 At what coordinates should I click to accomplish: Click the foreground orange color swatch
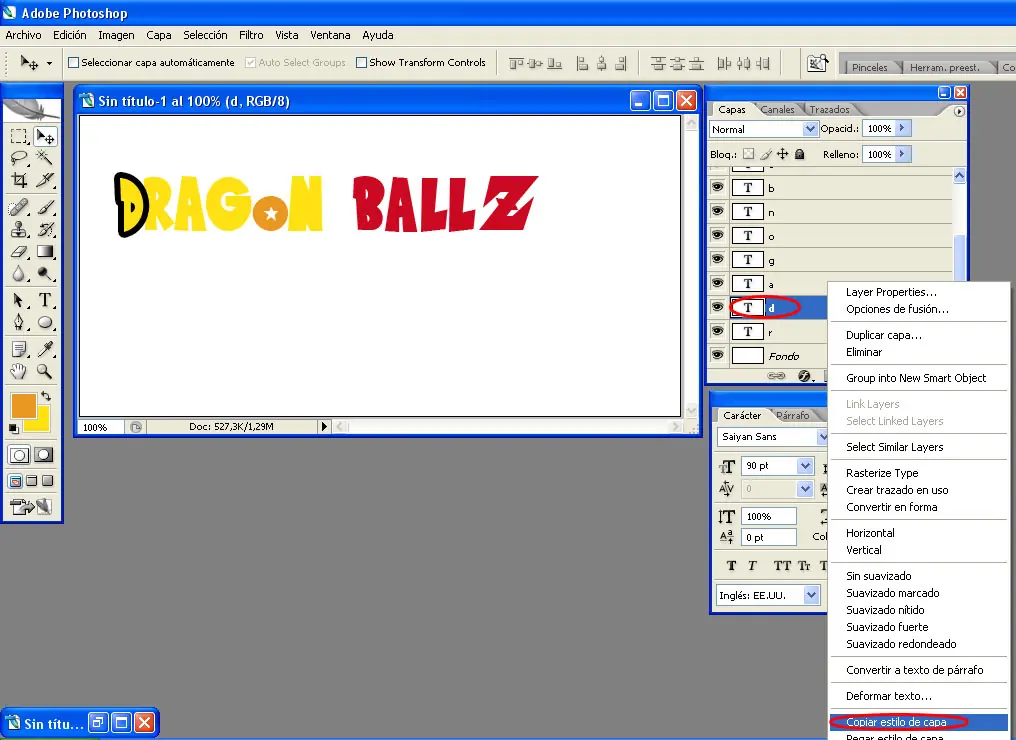pyautogui.click(x=23, y=406)
